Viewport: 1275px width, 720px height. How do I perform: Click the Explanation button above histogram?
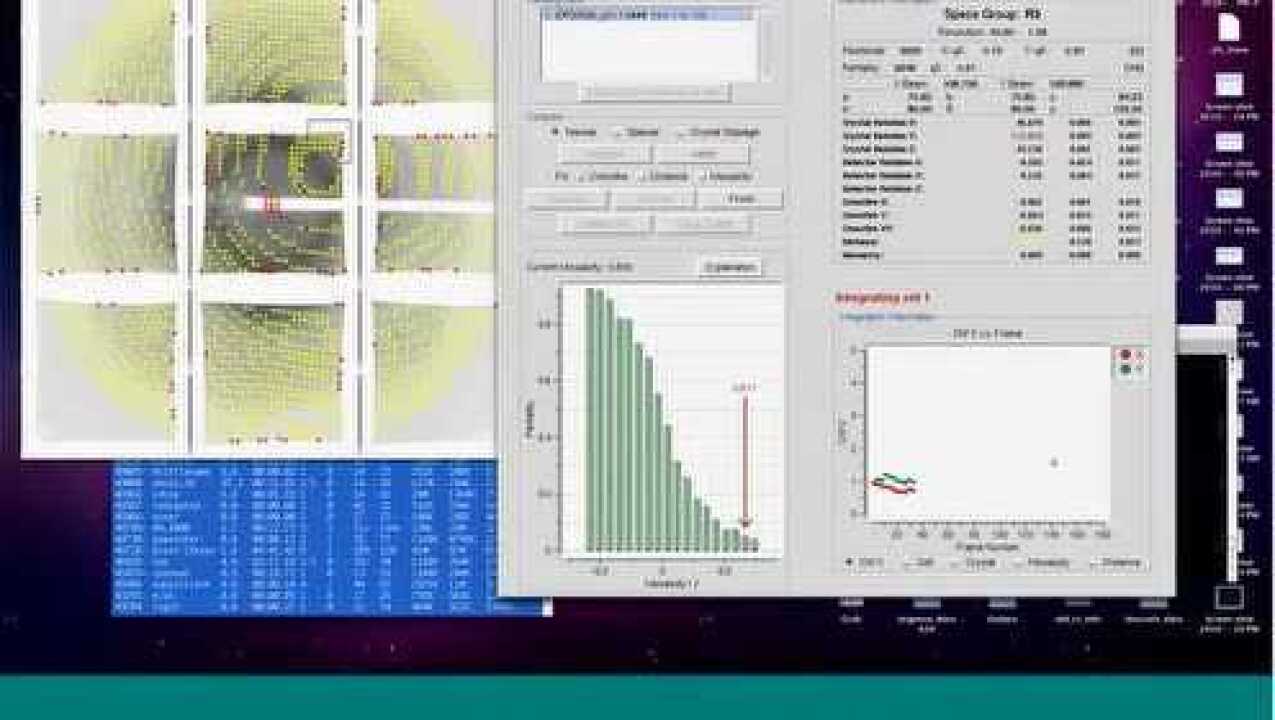tap(730, 267)
